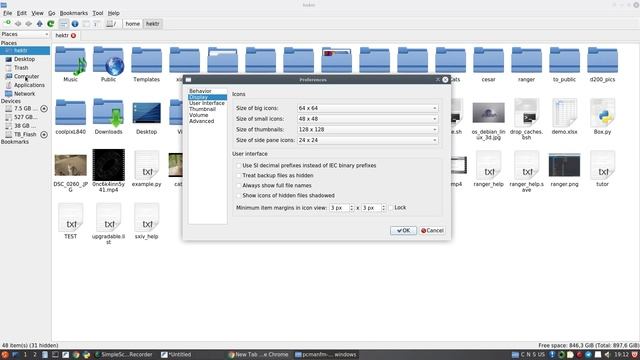
Task: Adjust vertical margin spinner arrows
Action: pyautogui.click(x=383, y=208)
